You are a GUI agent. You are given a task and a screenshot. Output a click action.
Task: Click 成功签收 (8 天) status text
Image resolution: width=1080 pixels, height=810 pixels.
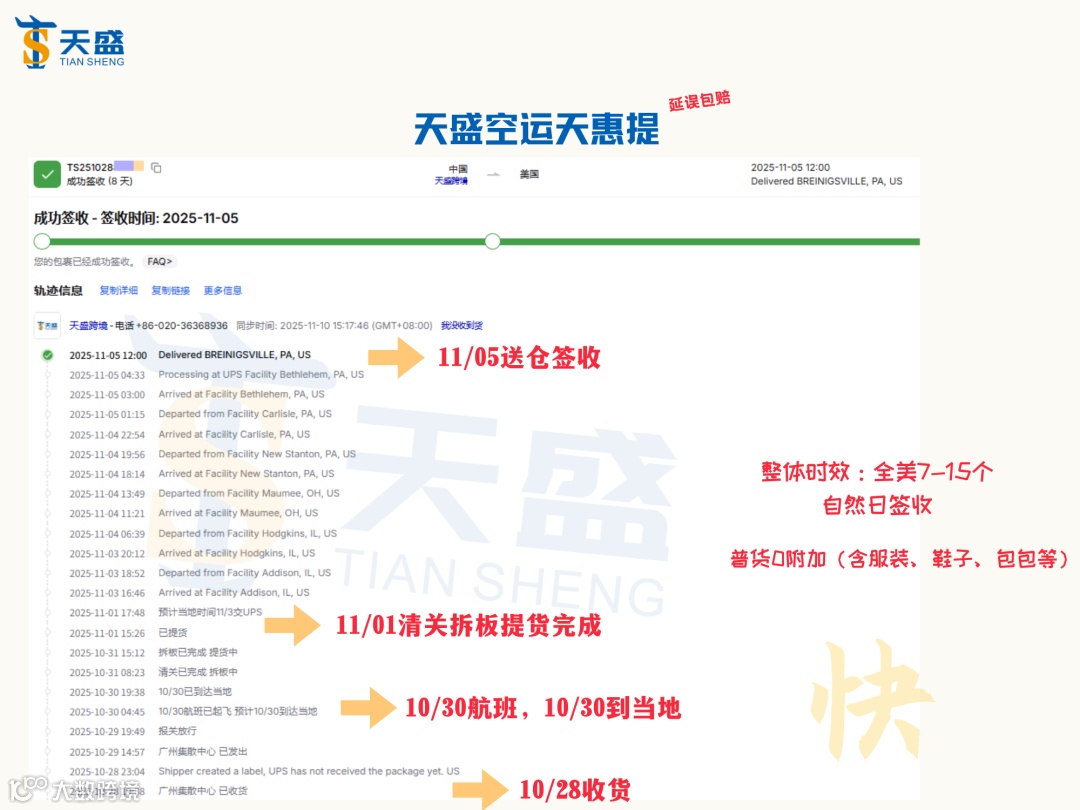tap(100, 181)
